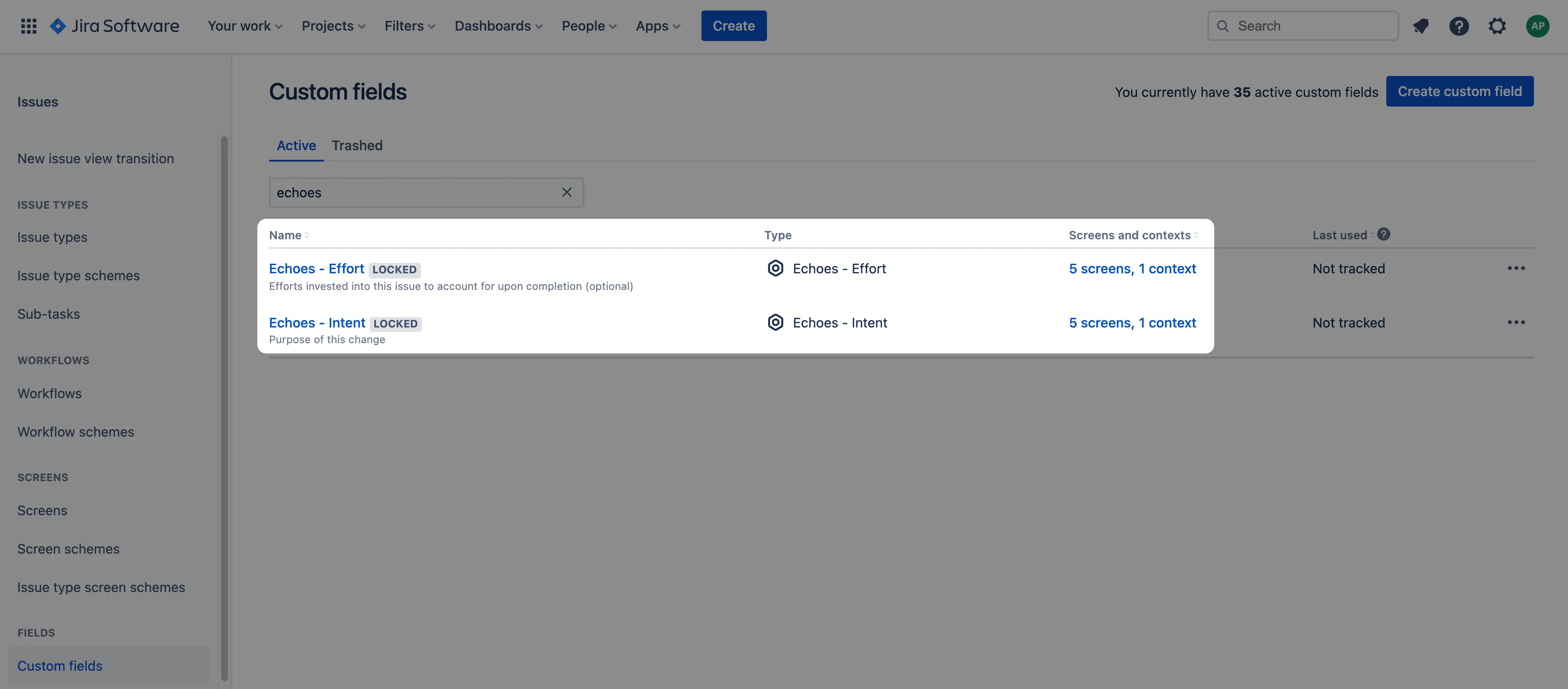Open more actions for Echoes - Effort row
Screen dimensions: 1568x689
[1516, 269]
